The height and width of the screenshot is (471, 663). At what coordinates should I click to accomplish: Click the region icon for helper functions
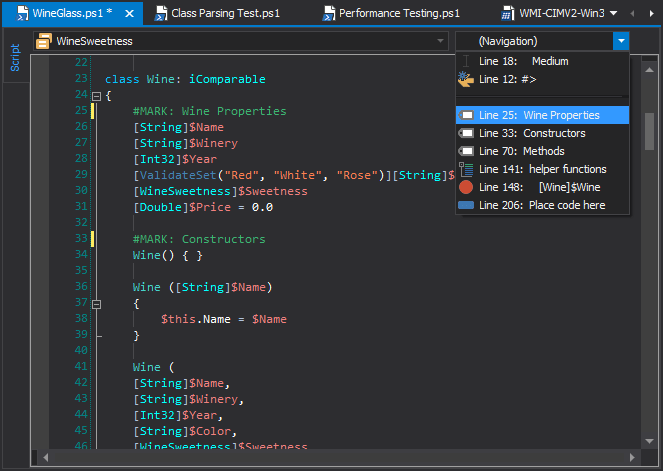point(466,169)
